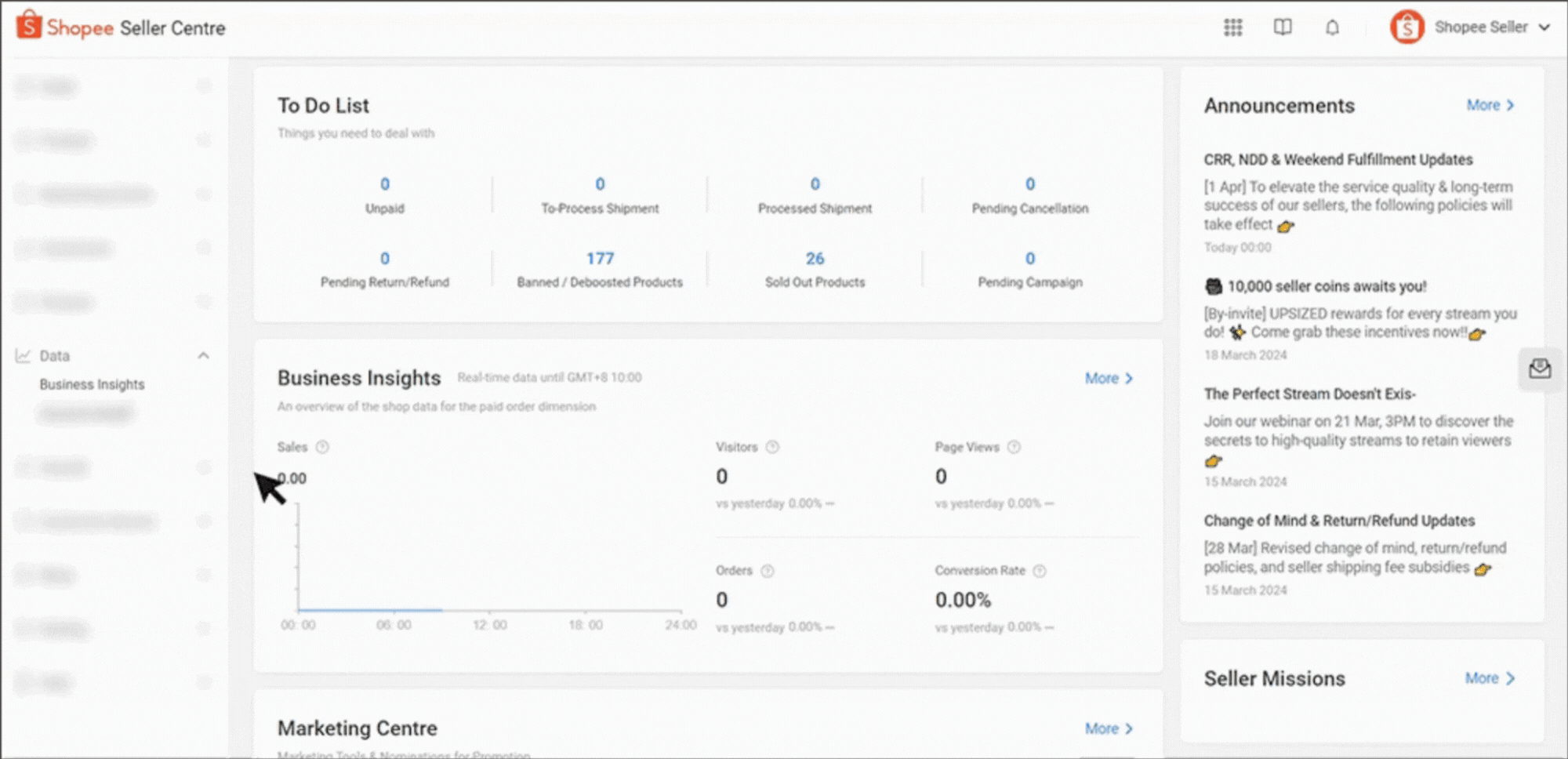
Task: Expand the Shopee Seller account dropdown
Action: pyautogui.click(x=1544, y=27)
